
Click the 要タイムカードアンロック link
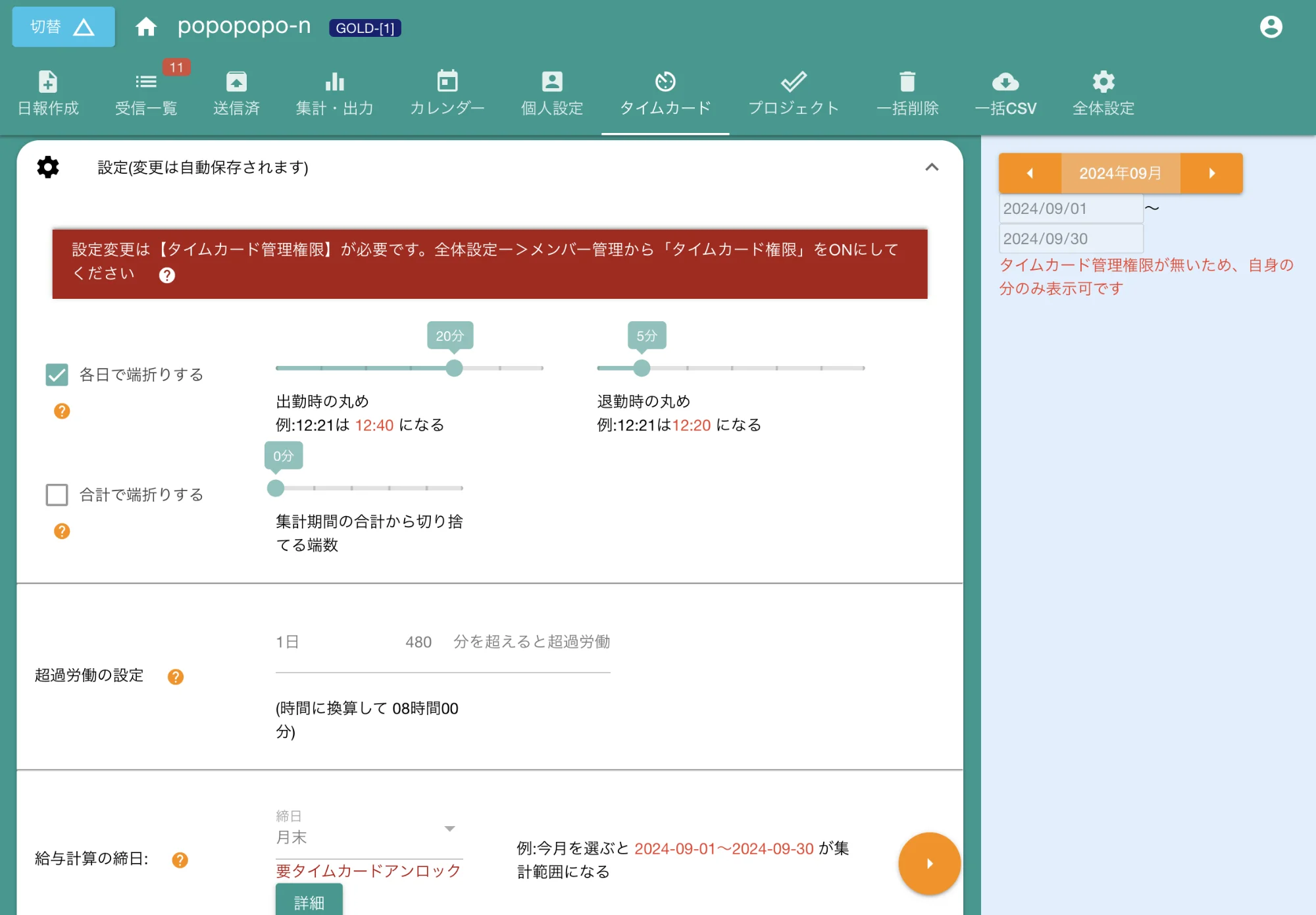tap(367, 870)
